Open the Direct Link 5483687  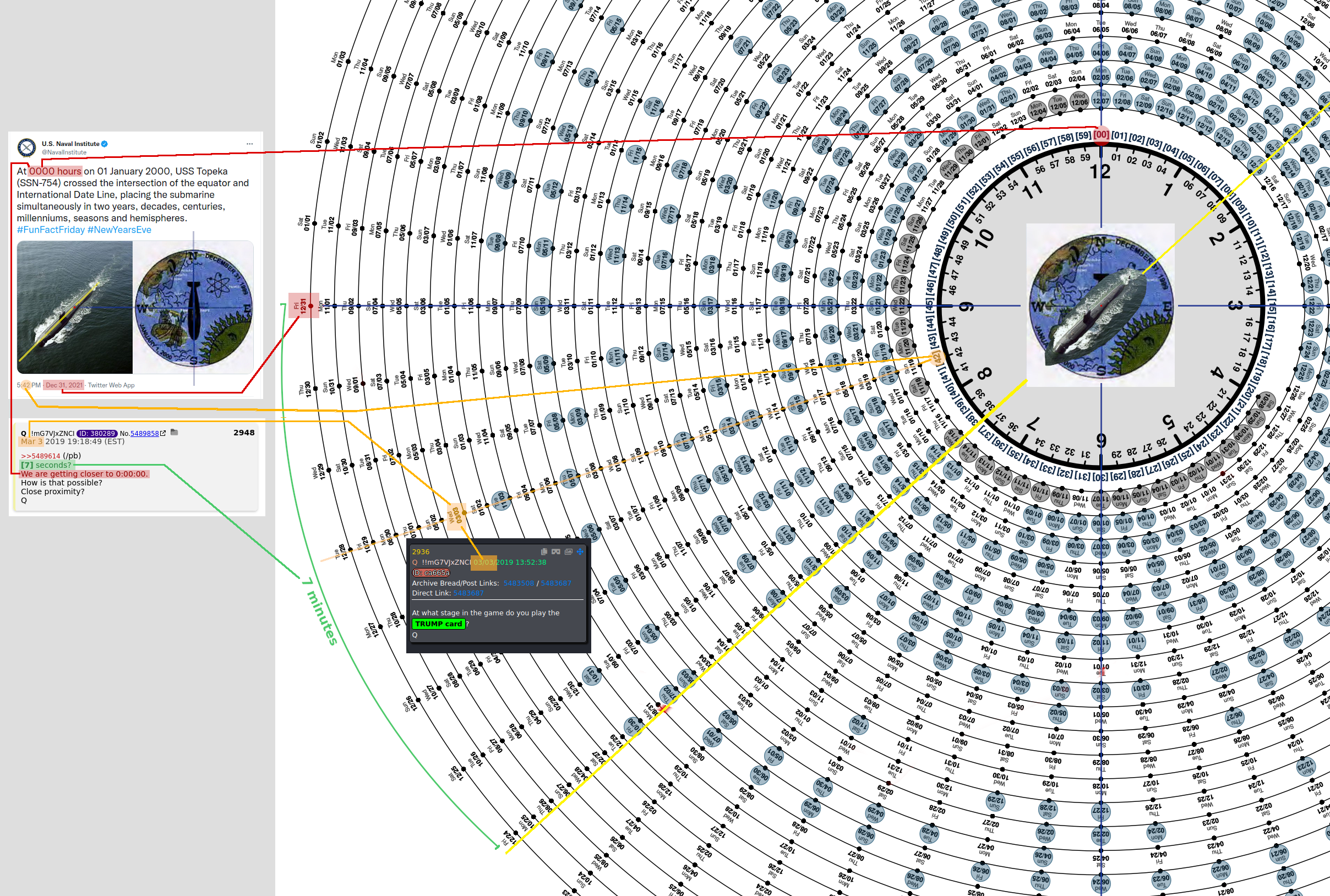click(x=468, y=593)
